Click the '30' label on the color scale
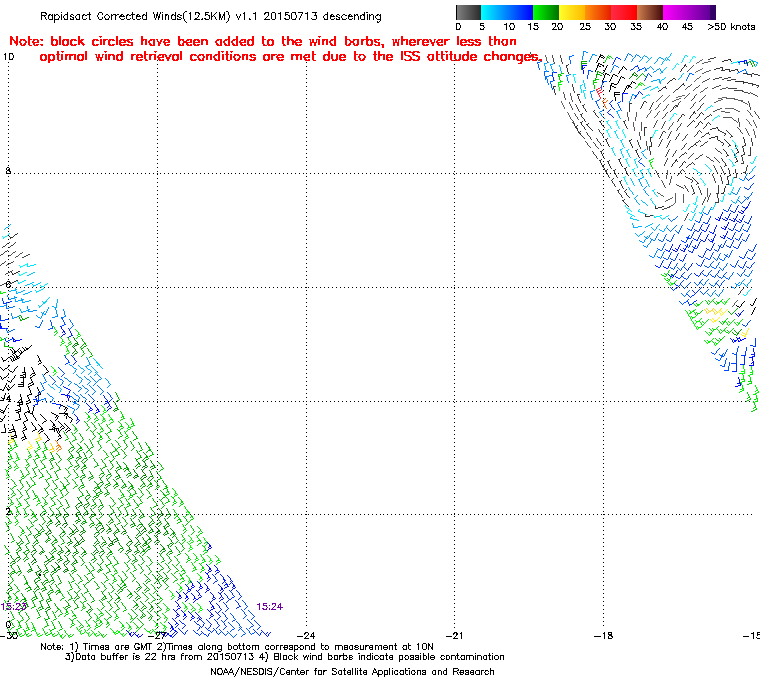The image size is (760, 688). [610, 27]
